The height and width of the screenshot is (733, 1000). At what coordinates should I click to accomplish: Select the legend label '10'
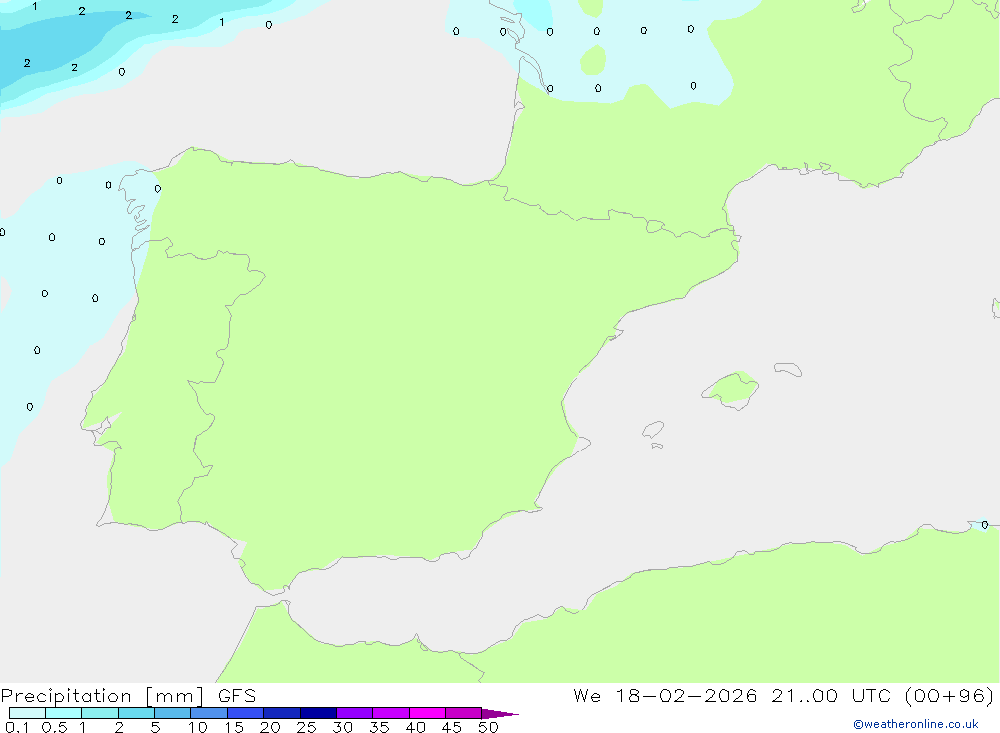[x=198, y=727]
